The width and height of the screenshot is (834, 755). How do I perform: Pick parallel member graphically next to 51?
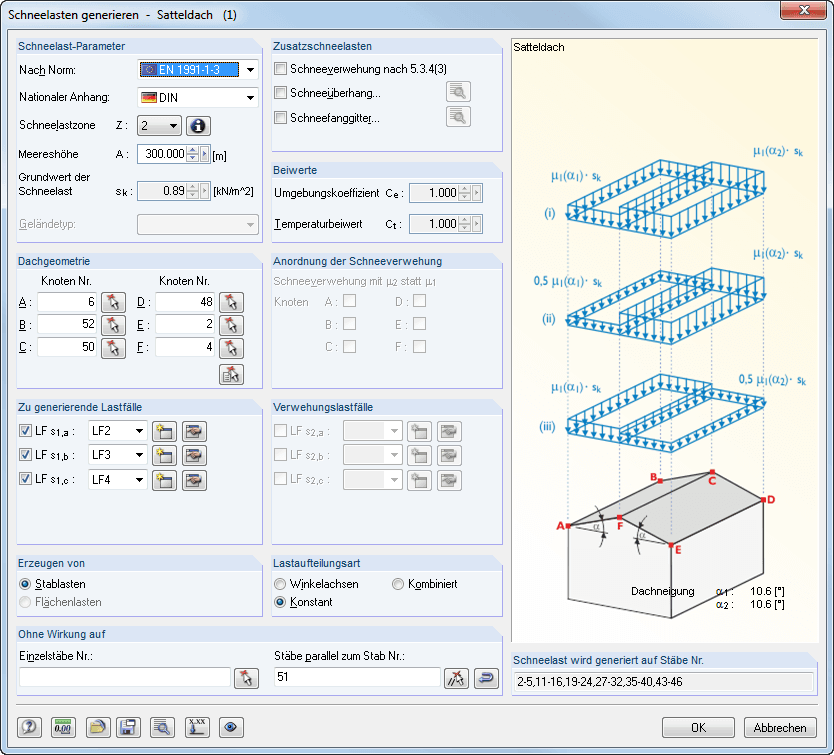[x=456, y=678]
